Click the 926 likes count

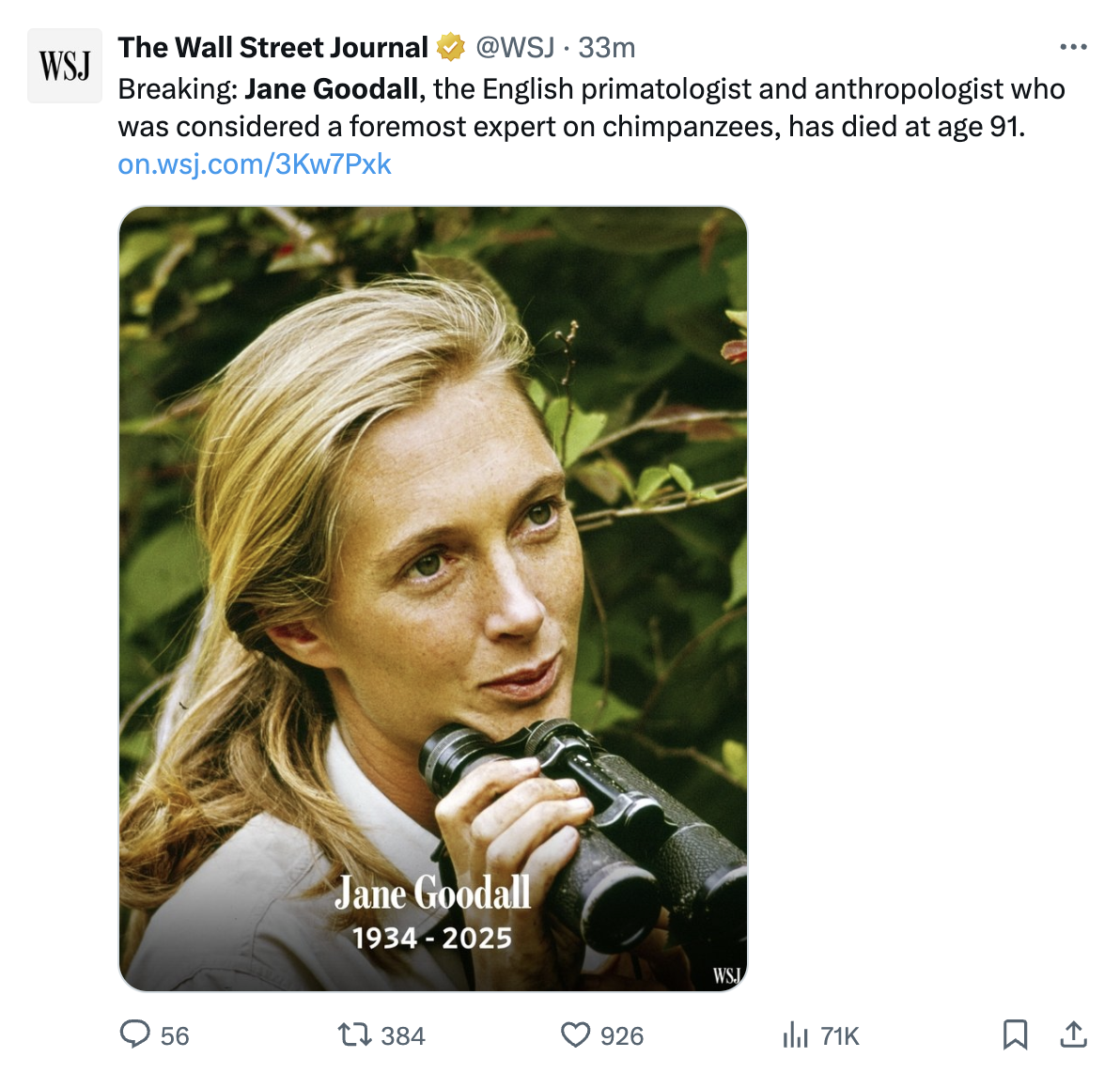pos(622,1036)
